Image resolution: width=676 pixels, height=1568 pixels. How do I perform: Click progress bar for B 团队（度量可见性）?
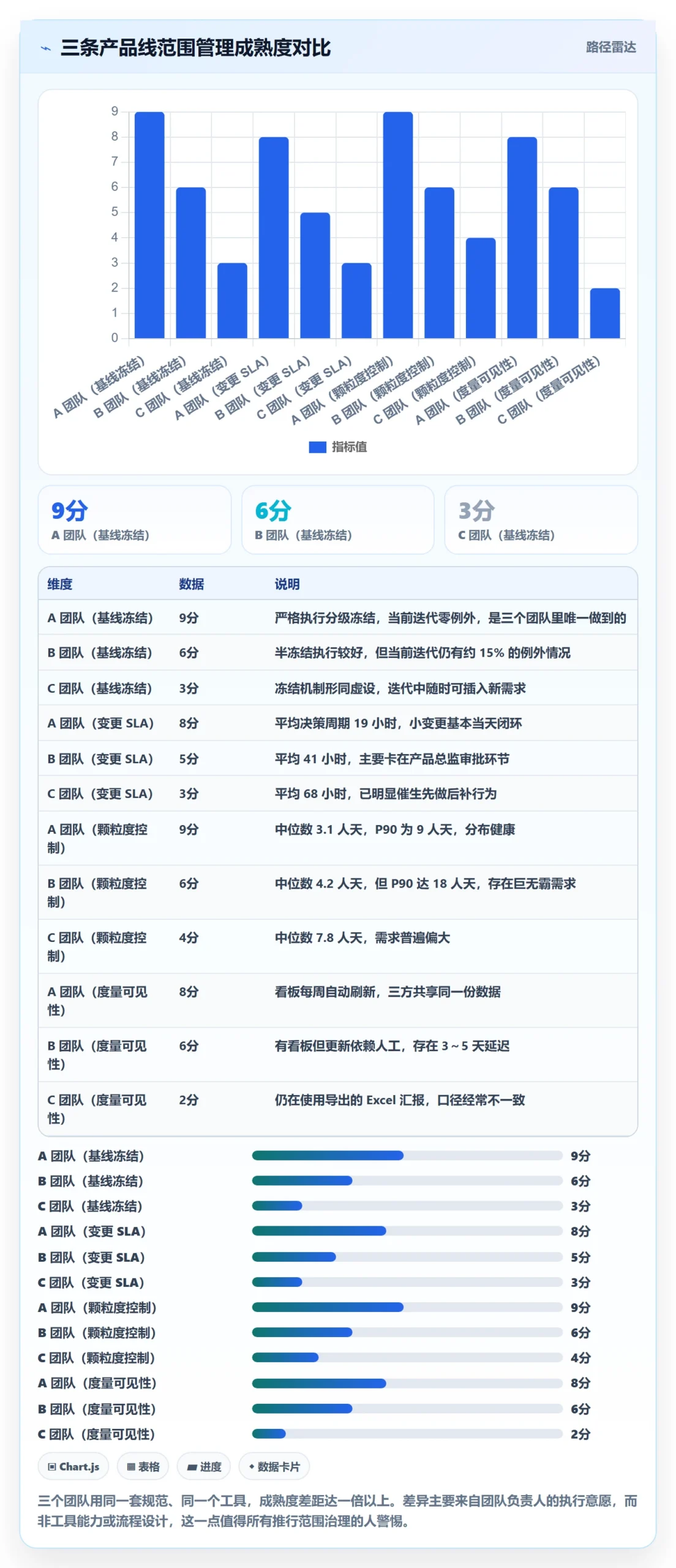click(407, 1409)
